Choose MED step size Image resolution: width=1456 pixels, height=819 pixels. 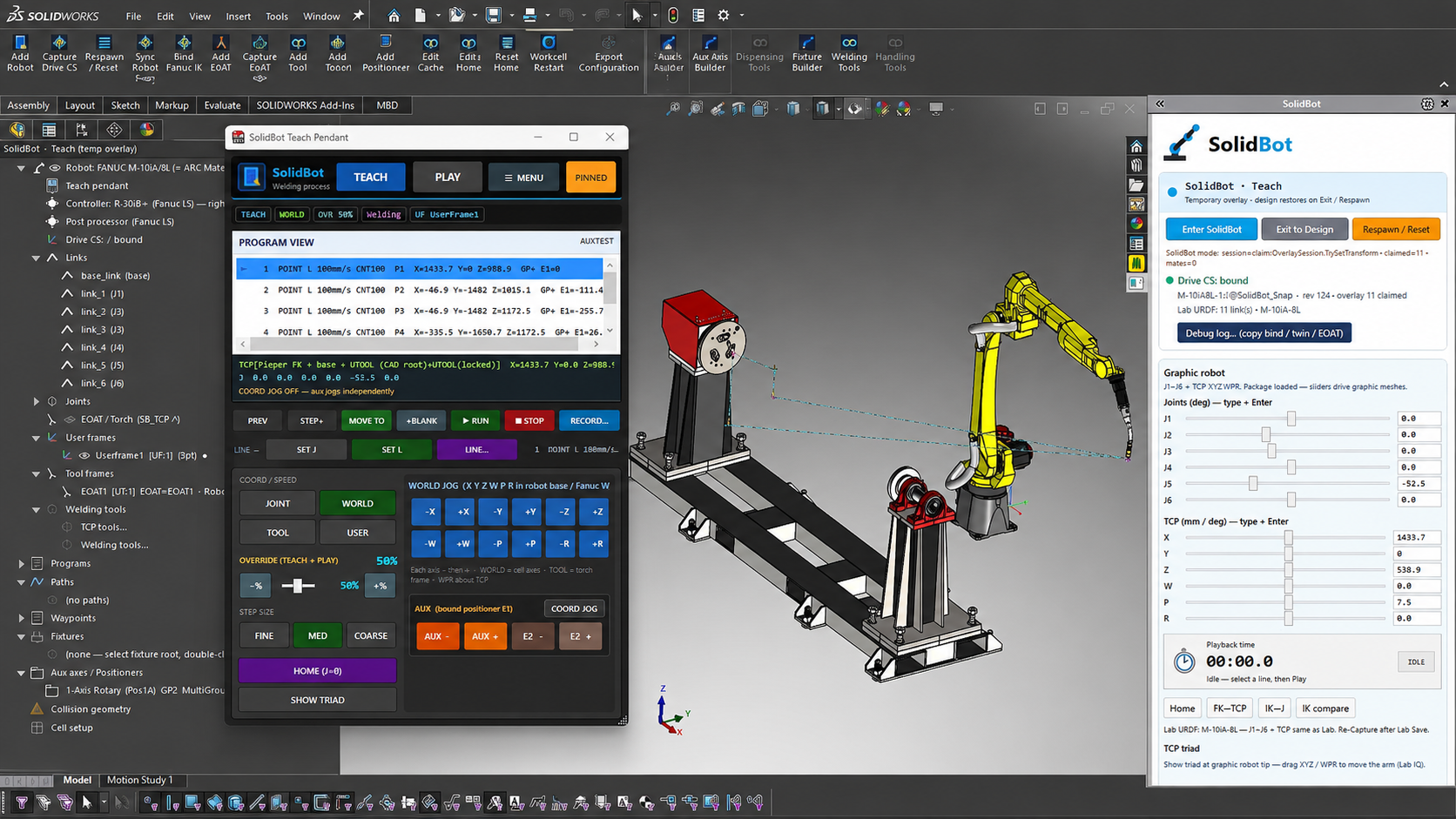318,636
